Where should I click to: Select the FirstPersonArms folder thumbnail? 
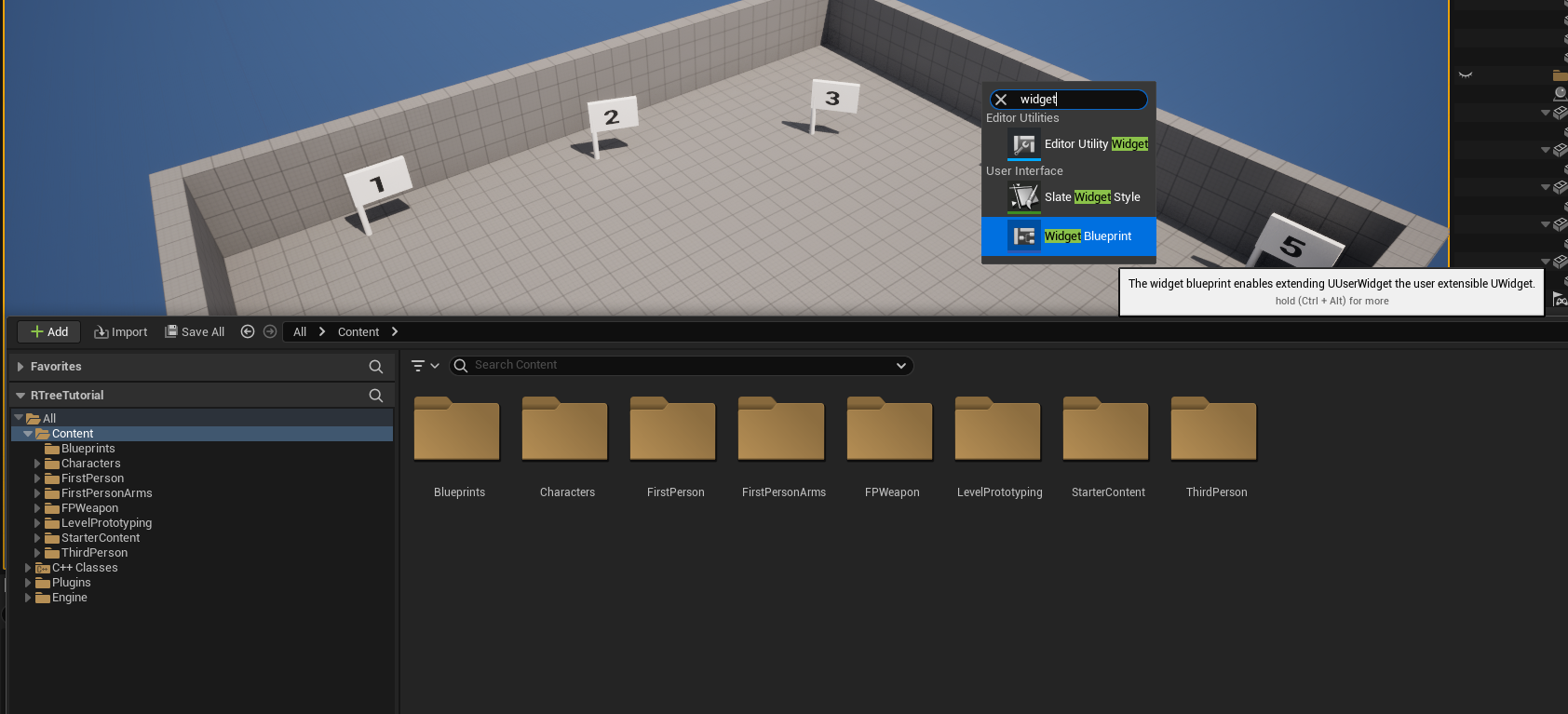pyautogui.click(x=781, y=429)
